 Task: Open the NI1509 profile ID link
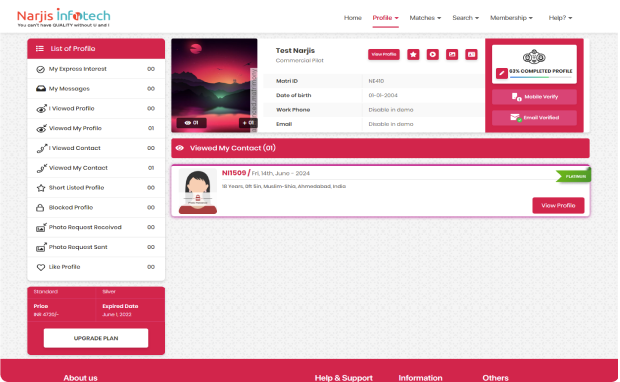234,173
